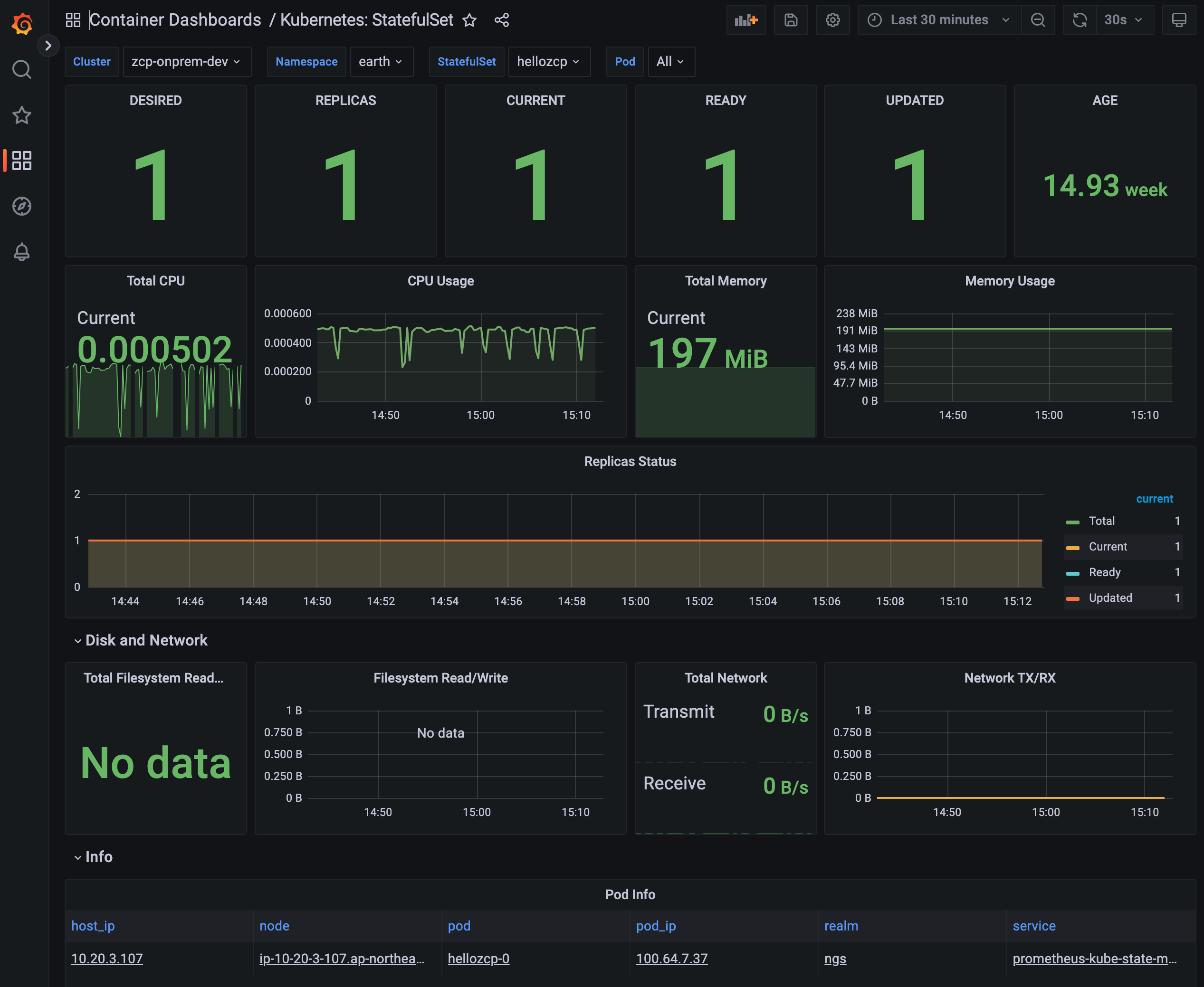Click the Kubernetes: StatefulSet title
The width and height of the screenshot is (1204, 987).
click(367, 20)
